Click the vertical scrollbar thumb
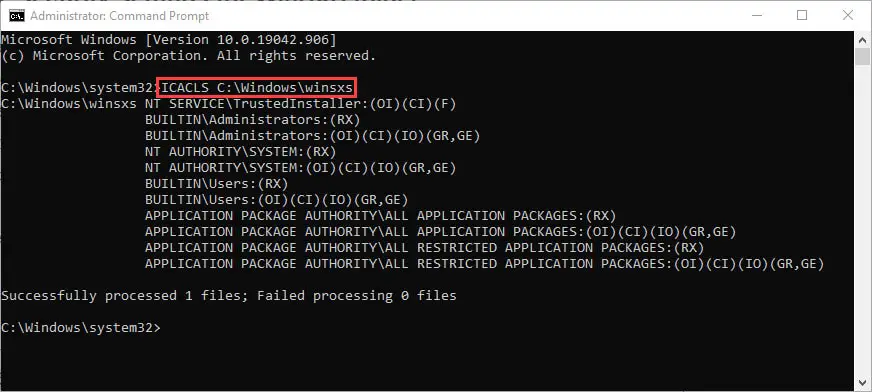 coord(863,56)
